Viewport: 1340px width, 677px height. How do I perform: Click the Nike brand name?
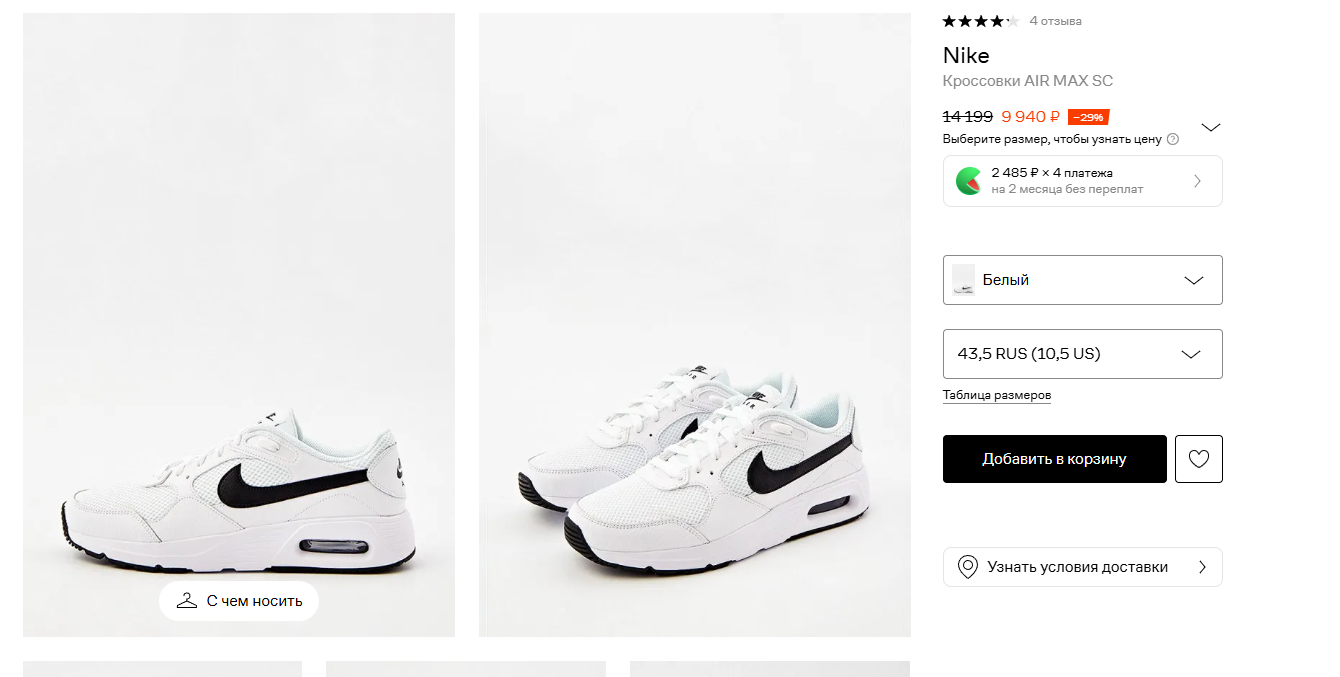tap(966, 55)
